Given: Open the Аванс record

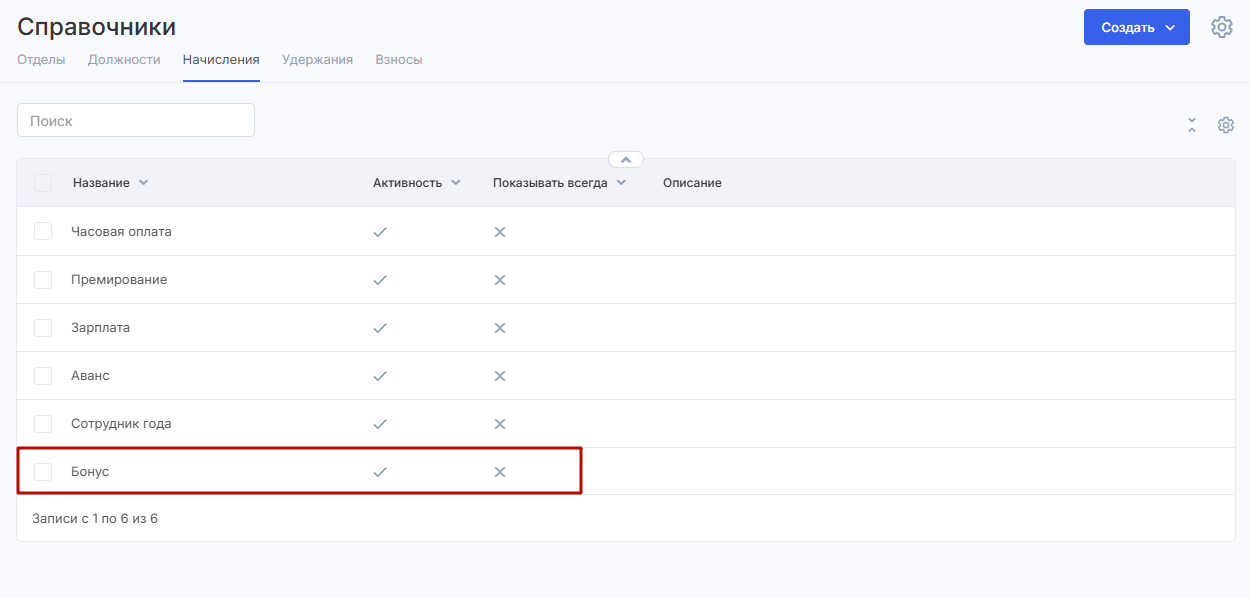Looking at the screenshot, I should [x=90, y=376].
